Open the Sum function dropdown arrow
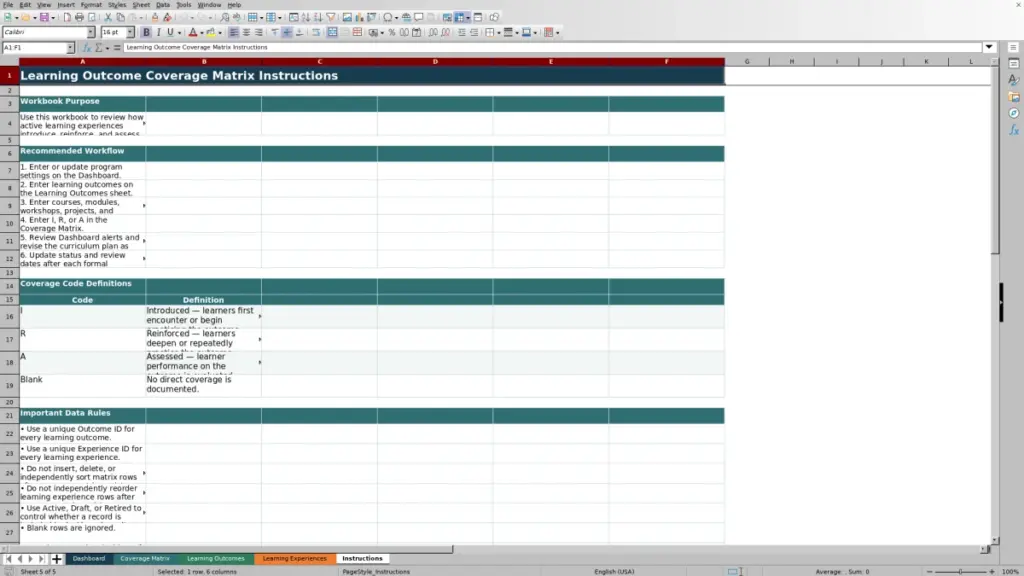The width and height of the screenshot is (1024, 576). (x=107, y=48)
